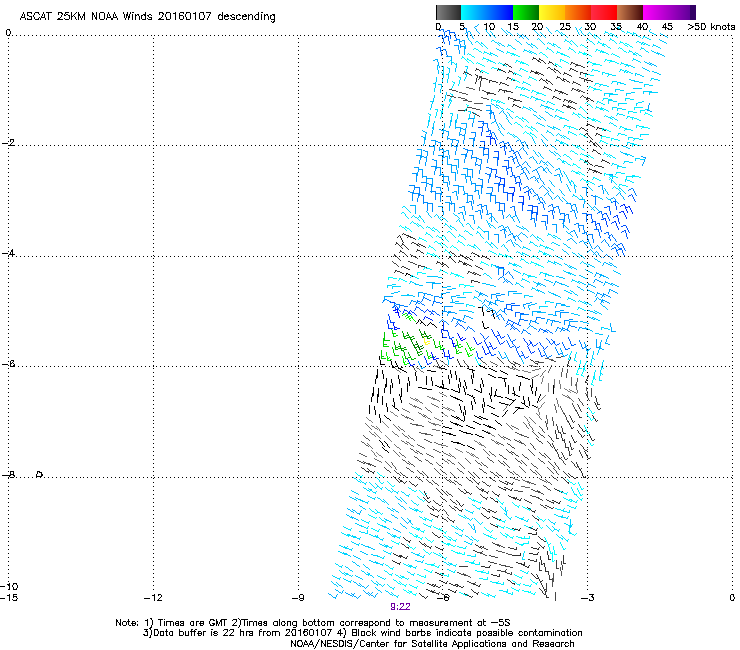Click the note line '3)Data buffer is 22 hrs'
Screen dimensions: 740x650
362,633
